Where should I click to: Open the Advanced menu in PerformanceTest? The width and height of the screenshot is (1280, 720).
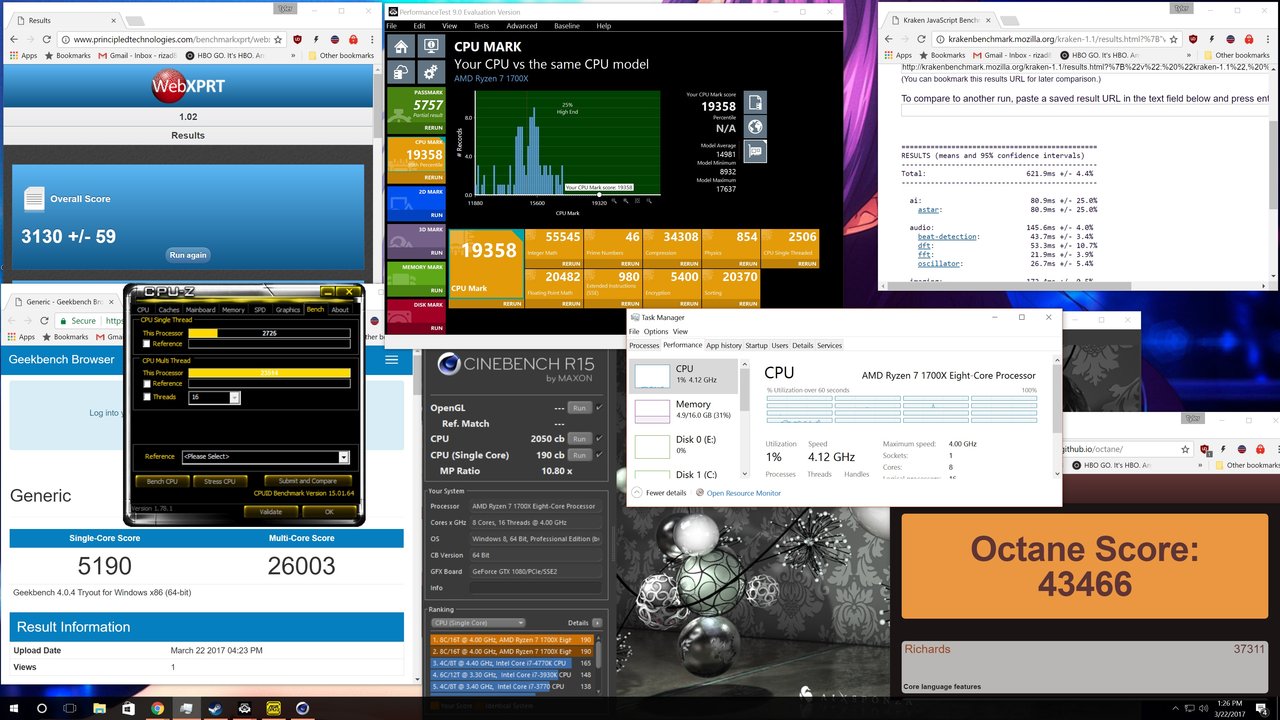[522, 26]
